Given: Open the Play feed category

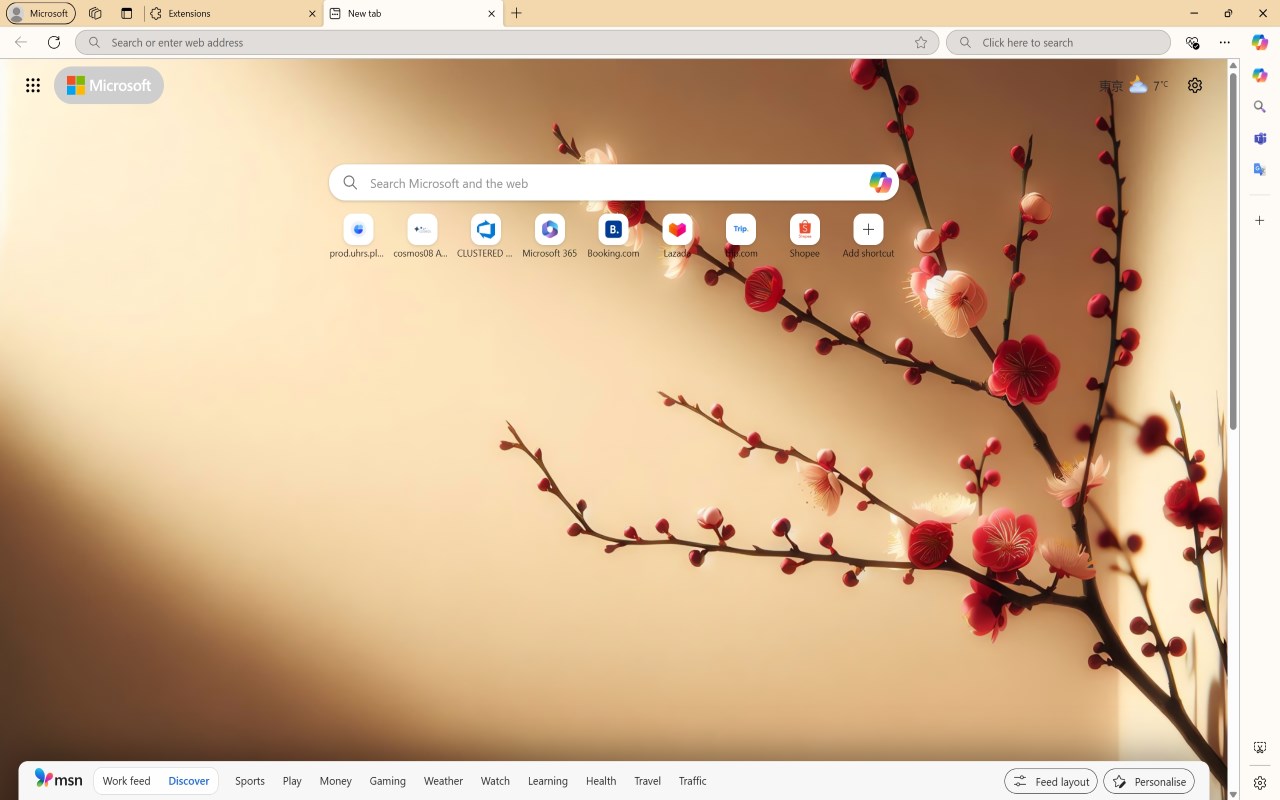Looking at the screenshot, I should pyautogui.click(x=292, y=781).
